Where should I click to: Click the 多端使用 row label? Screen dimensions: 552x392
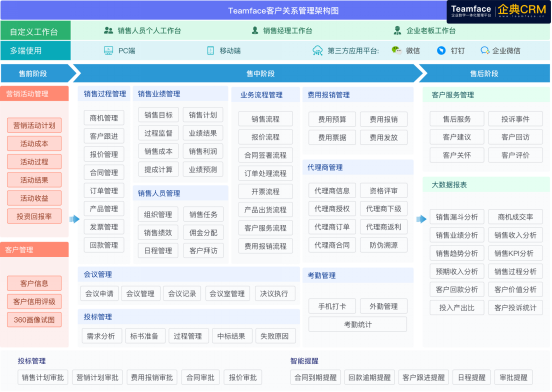(36, 51)
